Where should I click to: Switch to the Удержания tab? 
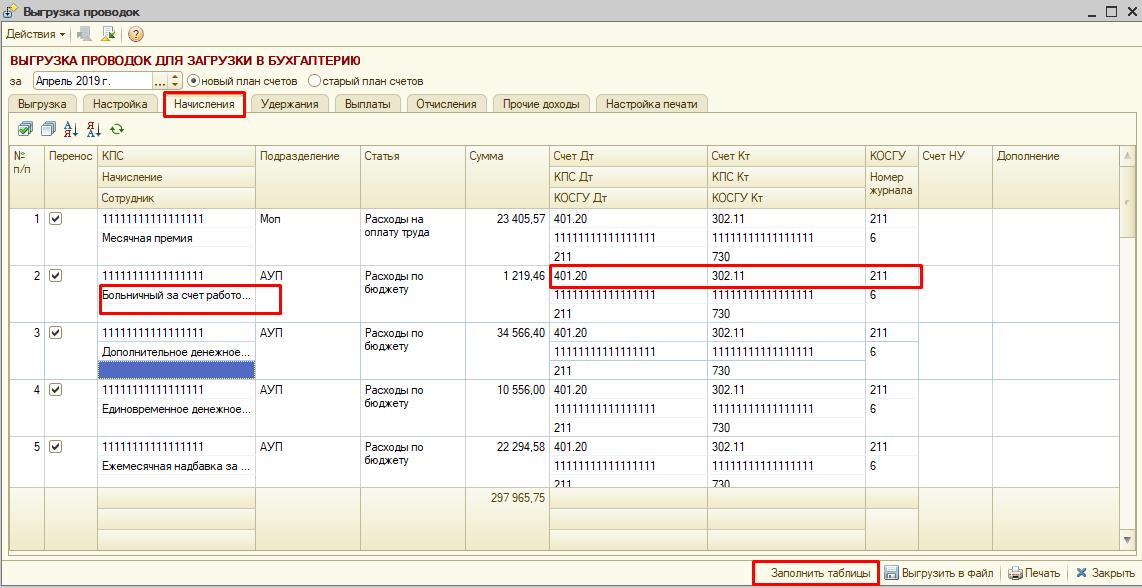click(x=289, y=104)
